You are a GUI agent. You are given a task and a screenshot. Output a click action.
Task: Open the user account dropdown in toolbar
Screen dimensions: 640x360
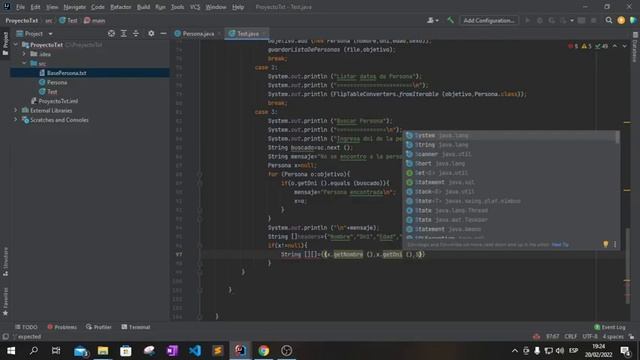pyautogui.click(x=432, y=20)
